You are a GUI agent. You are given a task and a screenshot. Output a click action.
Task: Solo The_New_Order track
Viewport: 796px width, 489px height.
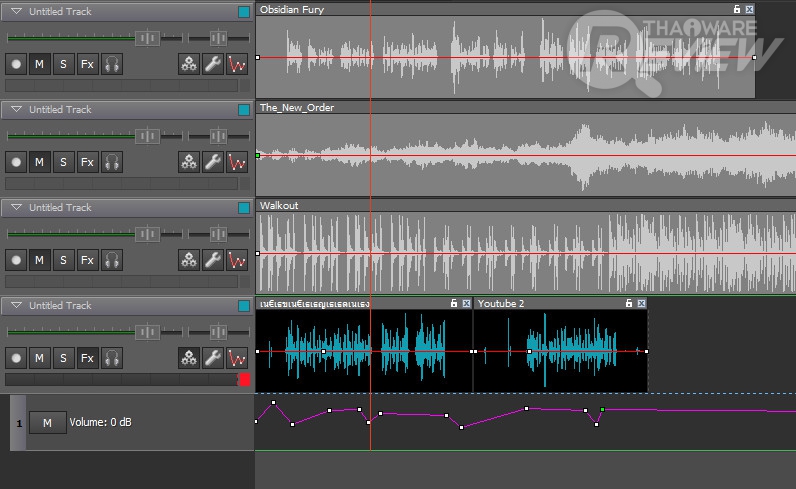tap(63, 162)
